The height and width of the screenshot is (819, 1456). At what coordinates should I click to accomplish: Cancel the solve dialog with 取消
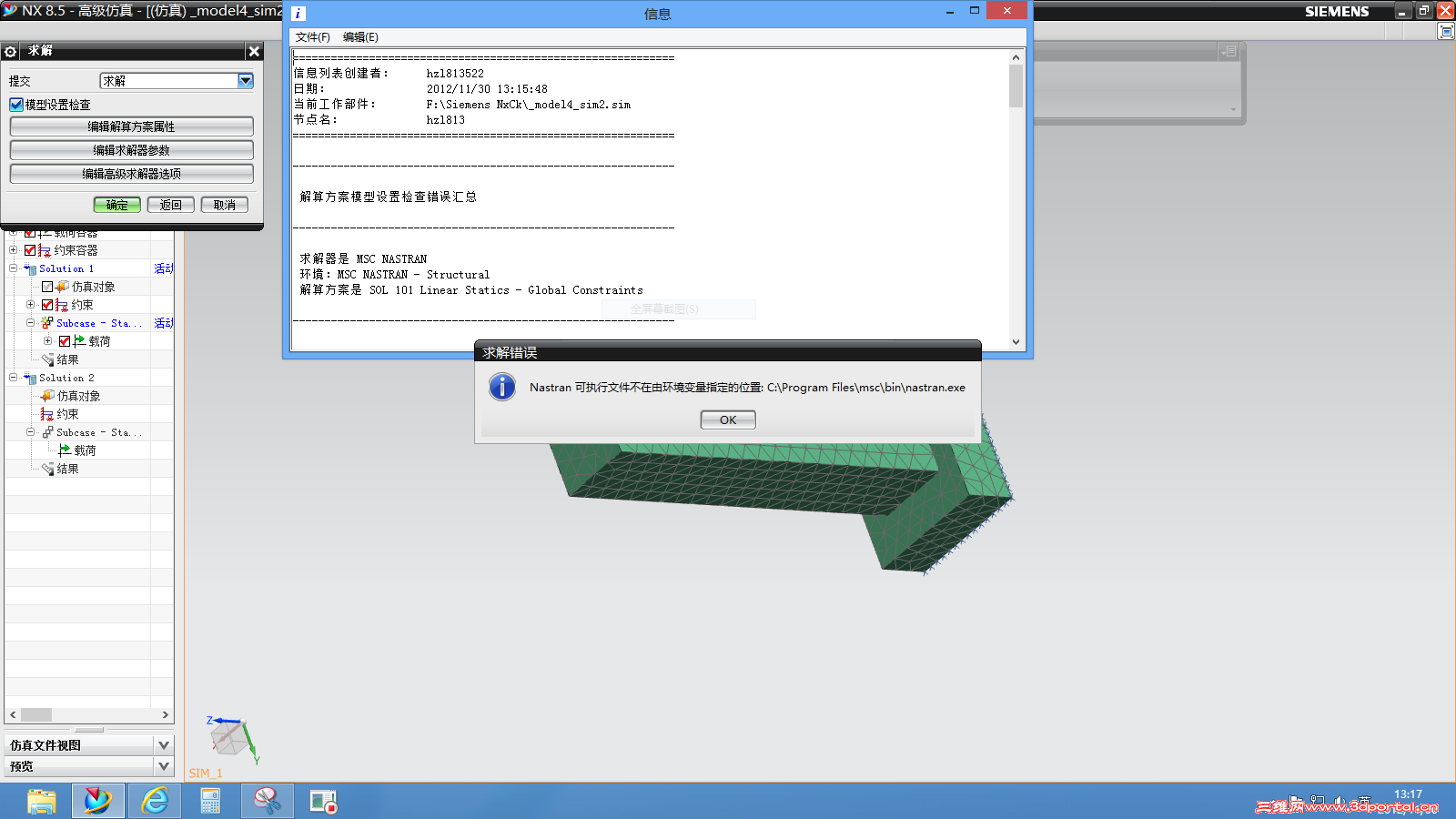coord(225,205)
